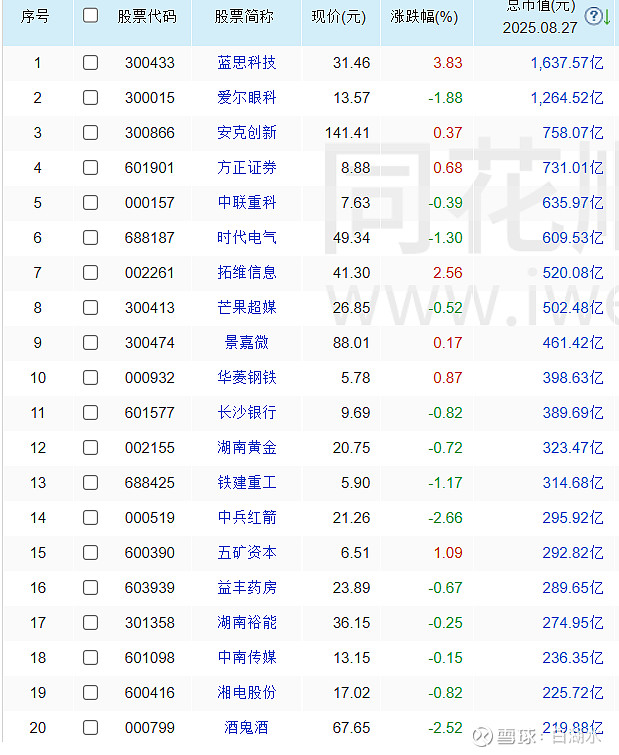Open the 益丰药房 stock link
This screenshot has height=755, width=619.
pyautogui.click(x=246, y=587)
